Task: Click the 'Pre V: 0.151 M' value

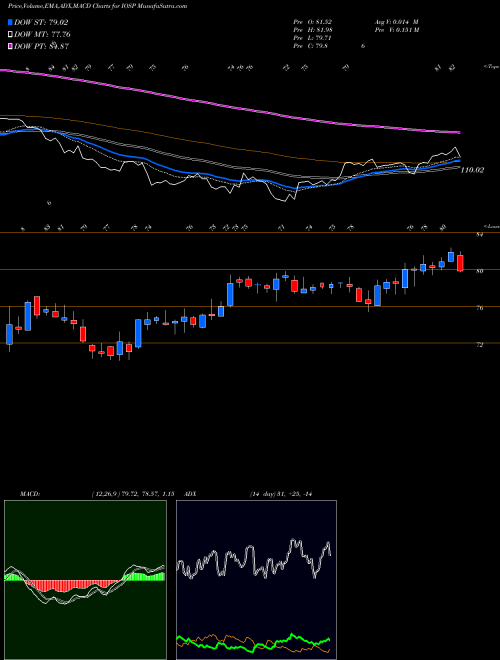Action: click(x=396, y=29)
